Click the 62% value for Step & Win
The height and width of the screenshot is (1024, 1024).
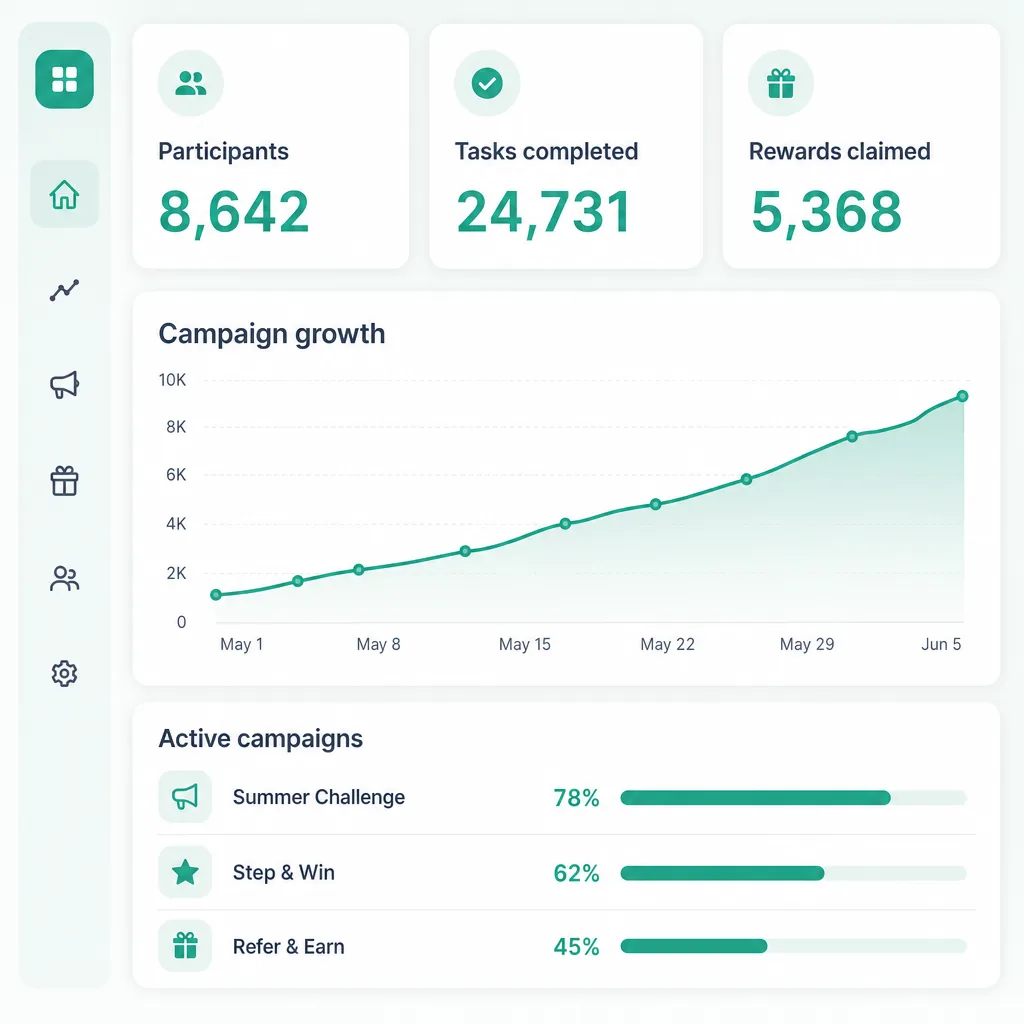coord(576,873)
